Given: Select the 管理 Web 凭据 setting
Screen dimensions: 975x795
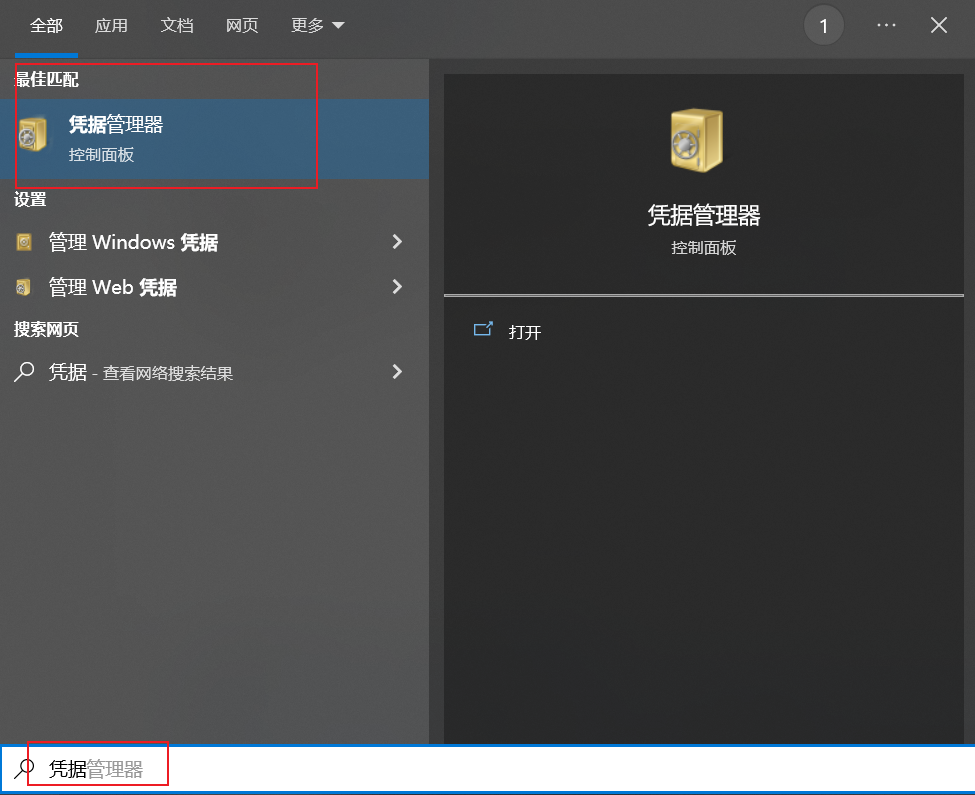Looking at the screenshot, I should click(215, 287).
